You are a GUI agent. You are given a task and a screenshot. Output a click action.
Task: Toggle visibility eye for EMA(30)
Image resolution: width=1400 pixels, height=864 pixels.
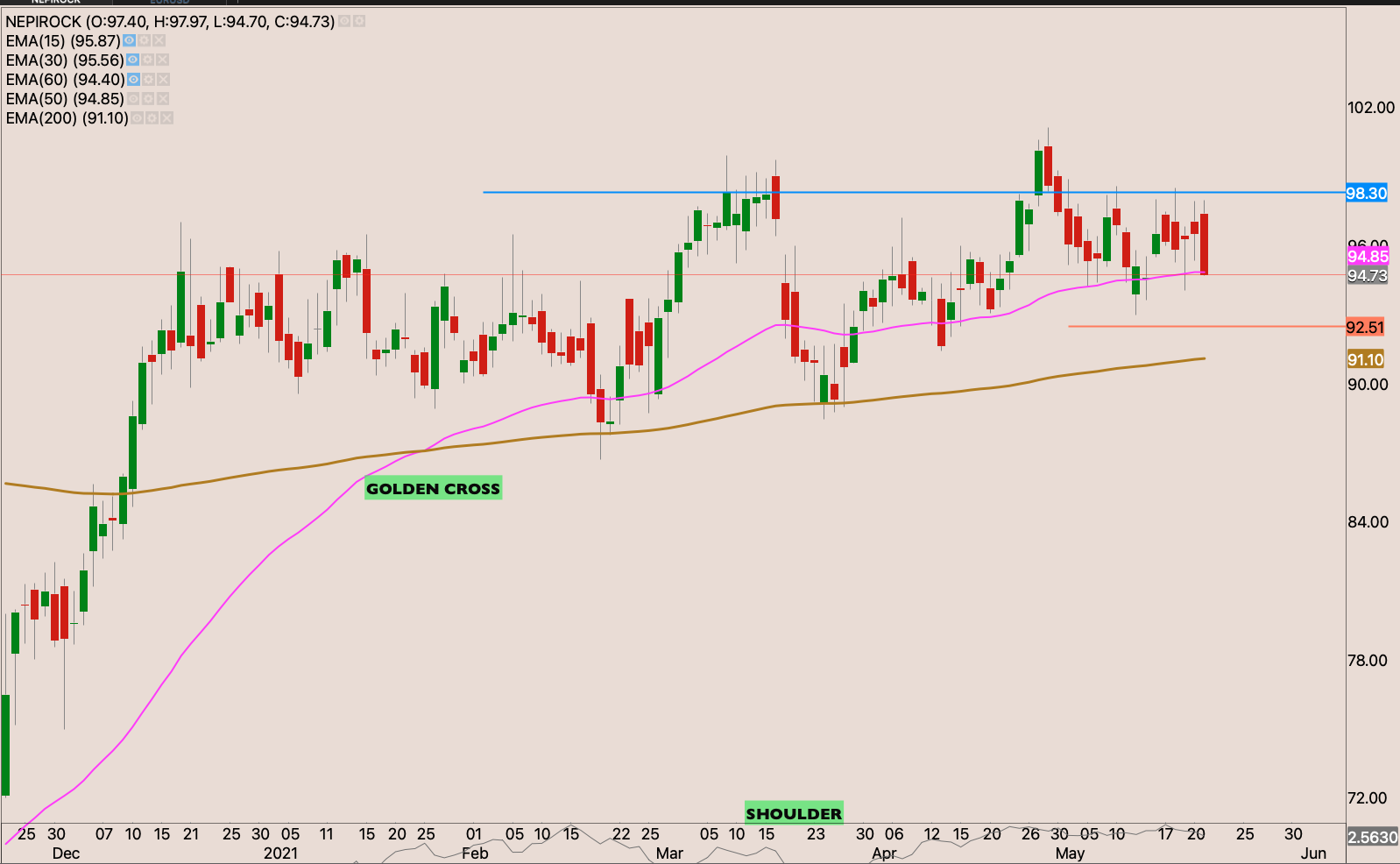coord(133,60)
